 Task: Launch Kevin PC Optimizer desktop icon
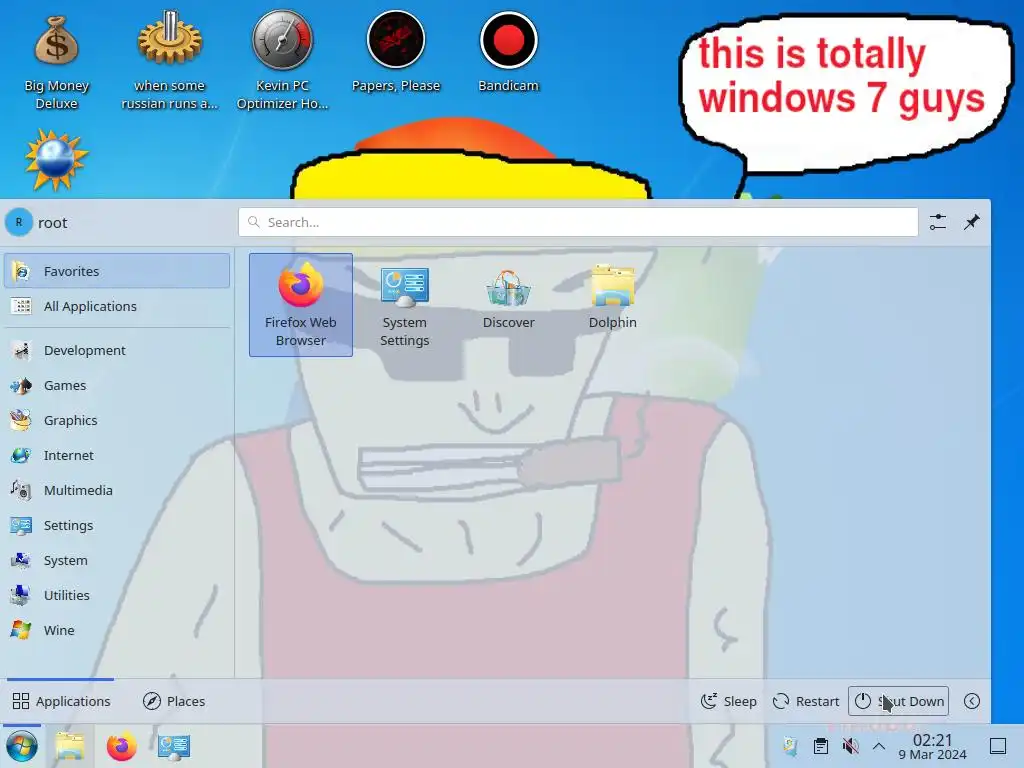pos(282,61)
